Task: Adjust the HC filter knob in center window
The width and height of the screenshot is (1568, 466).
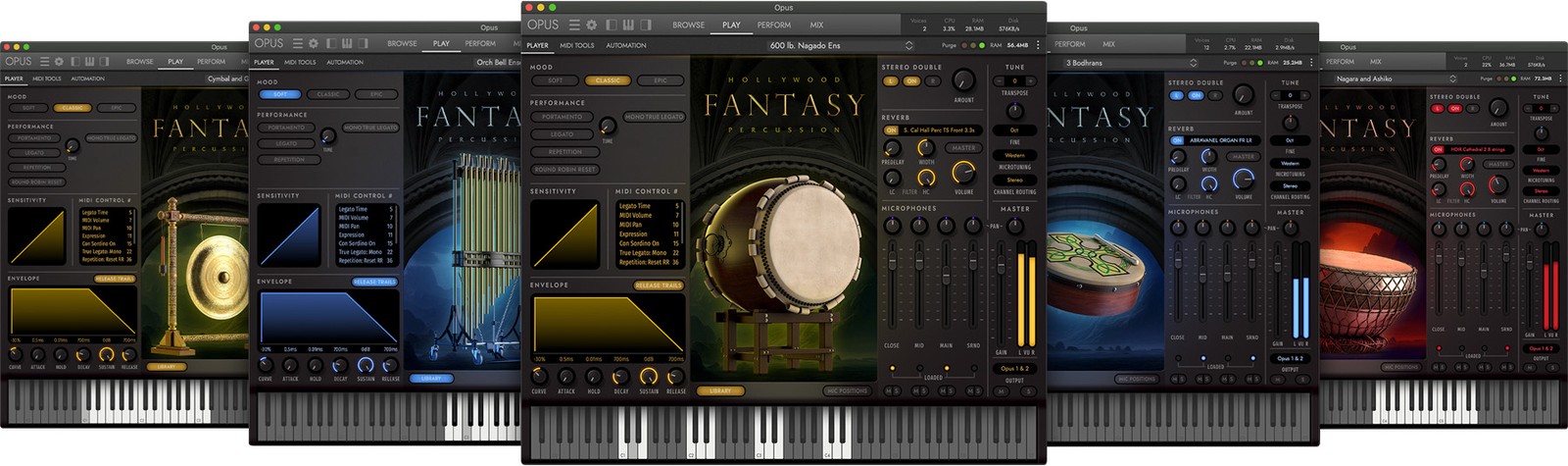Action: 926,178
